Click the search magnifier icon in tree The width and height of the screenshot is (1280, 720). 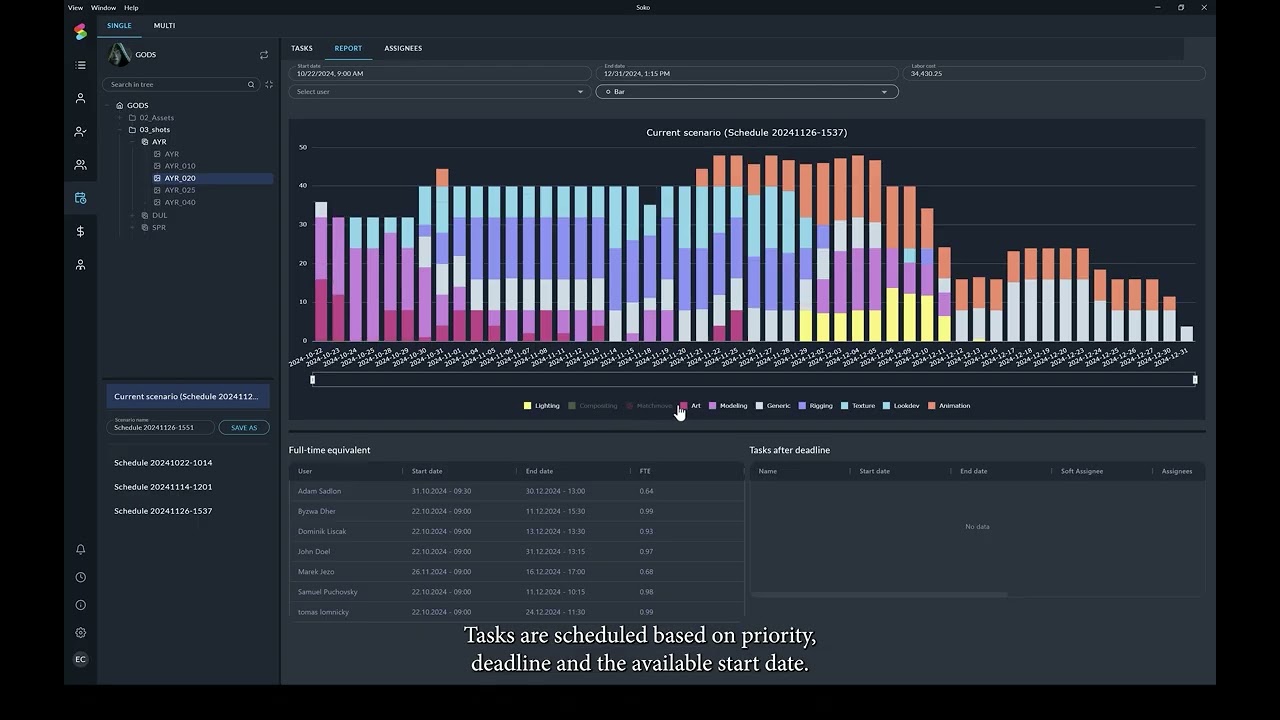coord(251,84)
